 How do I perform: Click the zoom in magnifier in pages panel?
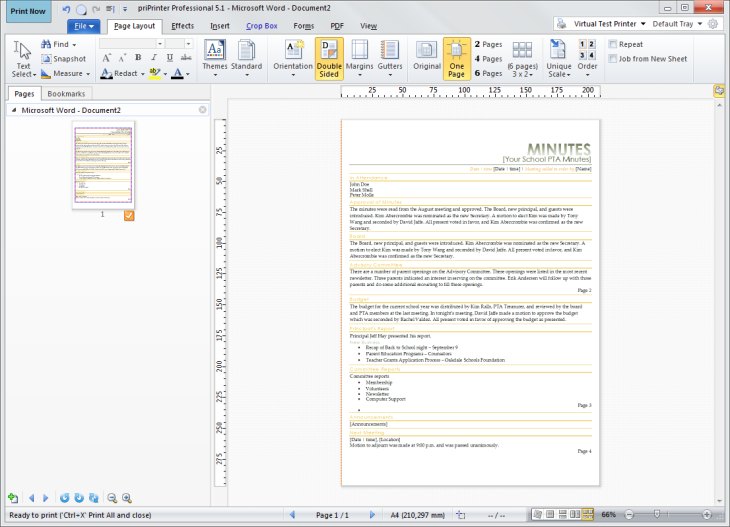pos(127,498)
